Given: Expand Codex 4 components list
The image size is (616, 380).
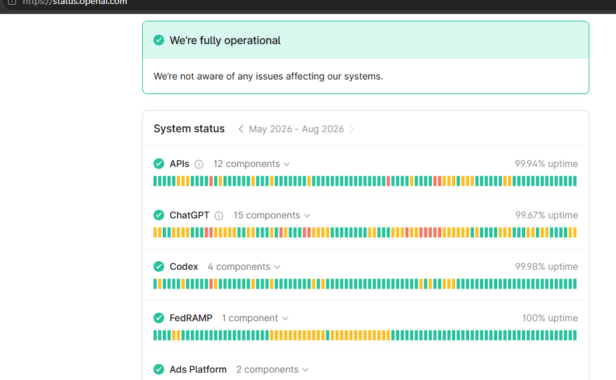Looking at the screenshot, I should click(x=244, y=267).
